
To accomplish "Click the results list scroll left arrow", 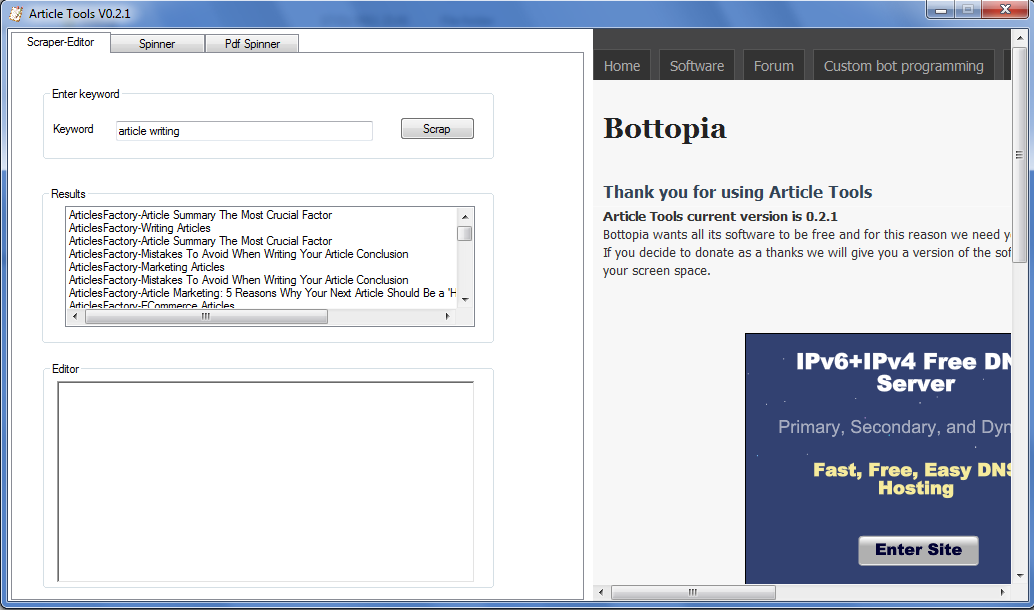I will tap(75, 317).
